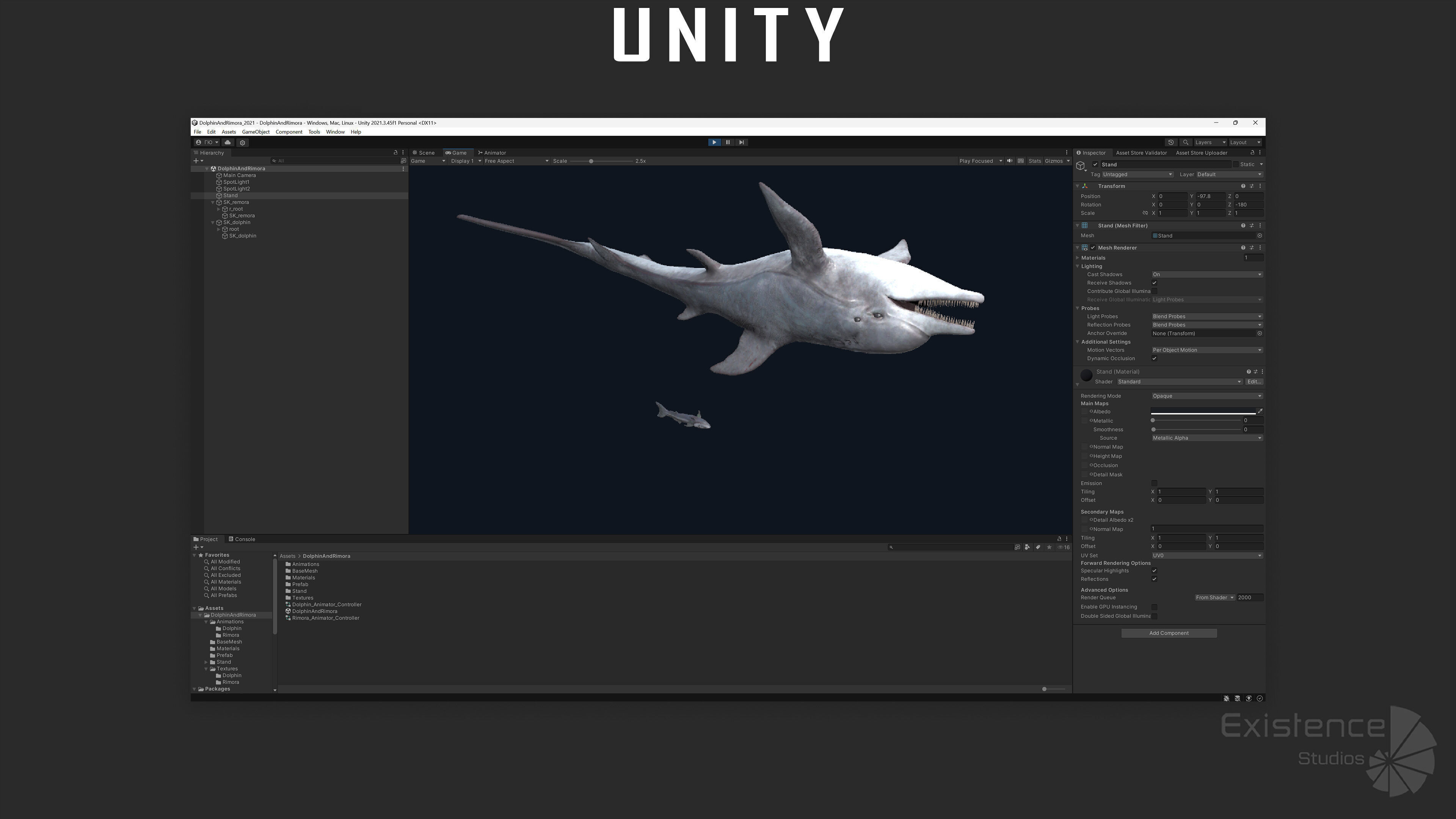The height and width of the screenshot is (819, 1456).
Task: Open the Mesh Renderer three-dot menu
Action: point(1260,248)
